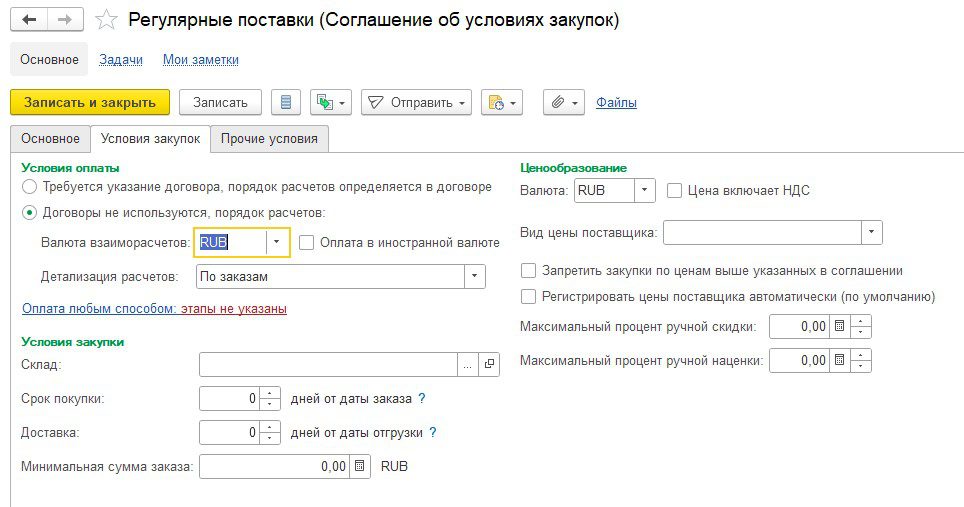964x507 pixels.
Task: Toggle Оплата в иностранной валюте checkbox
Action: (x=307, y=242)
